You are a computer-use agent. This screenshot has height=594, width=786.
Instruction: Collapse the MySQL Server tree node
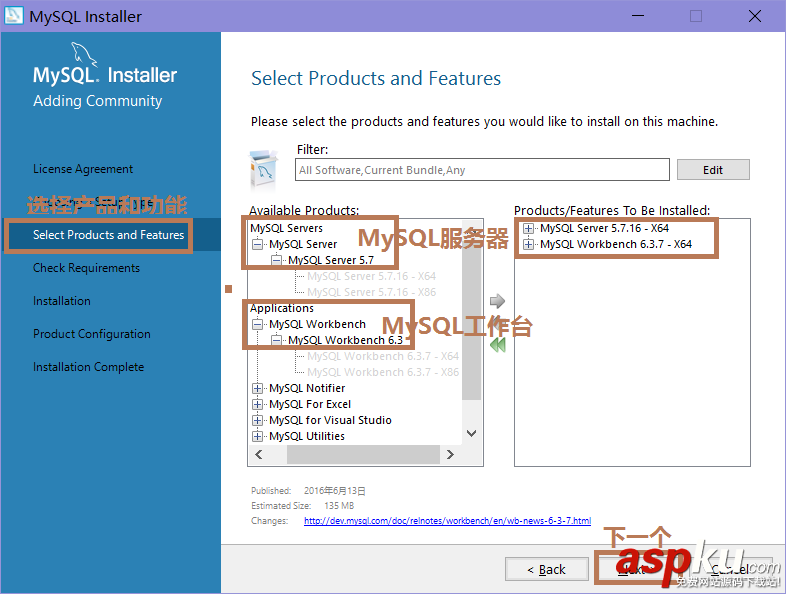pyautogui.click(x=257, y=244)
